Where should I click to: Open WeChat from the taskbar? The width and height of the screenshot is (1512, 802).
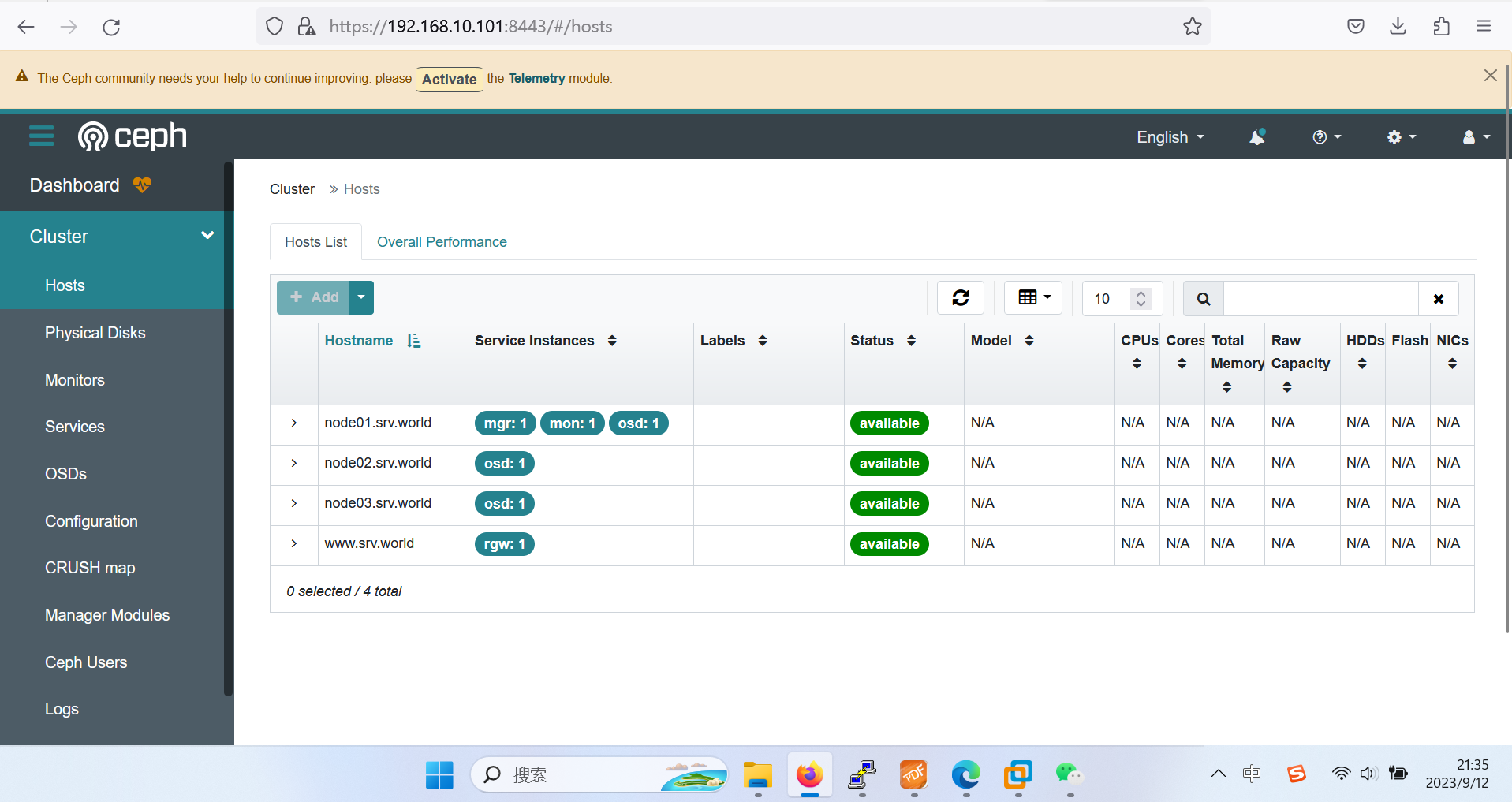coord(1069,775)
